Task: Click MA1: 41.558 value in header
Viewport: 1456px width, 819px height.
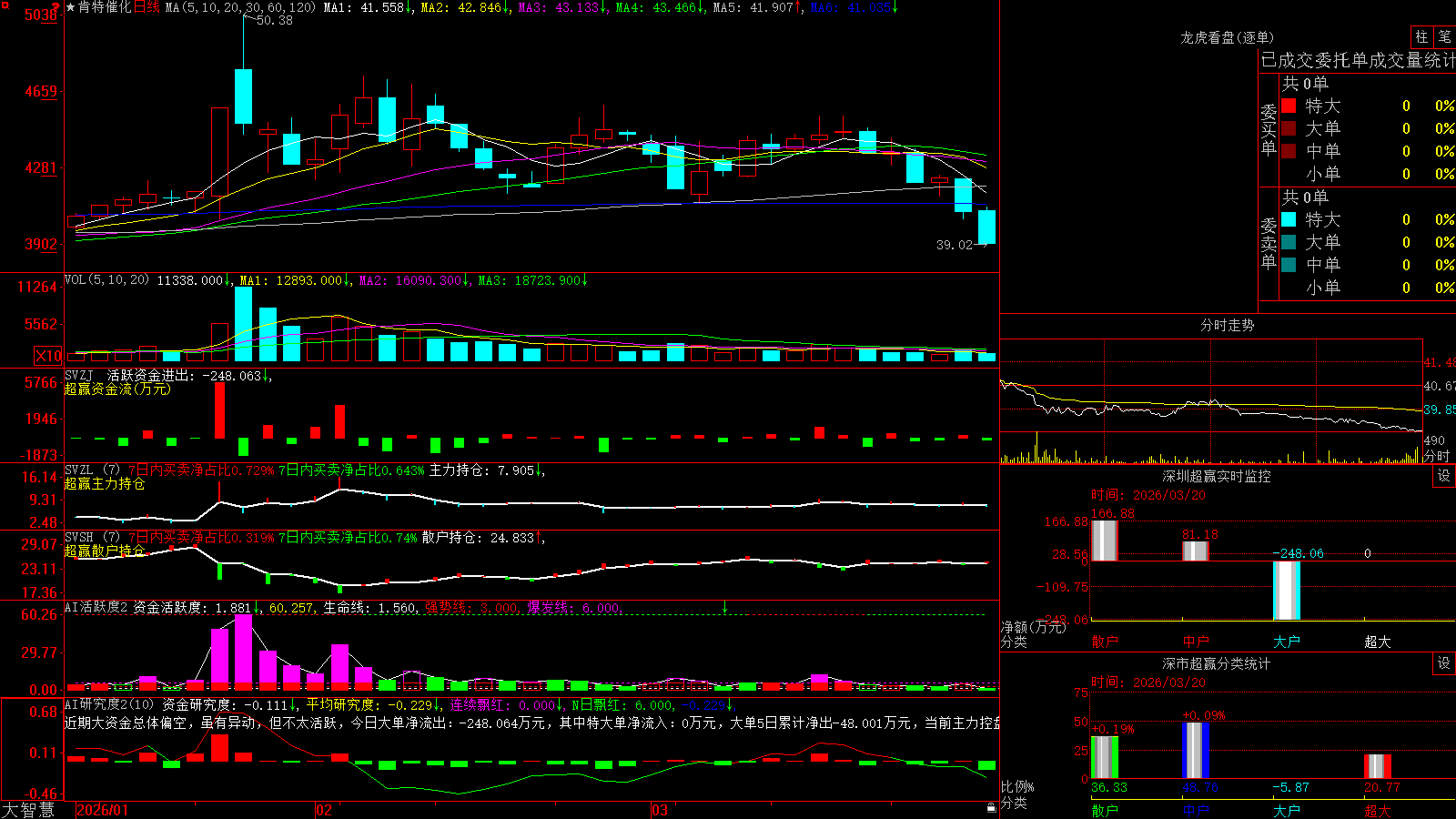Action: pyautogui.click(x=367, y=7)
